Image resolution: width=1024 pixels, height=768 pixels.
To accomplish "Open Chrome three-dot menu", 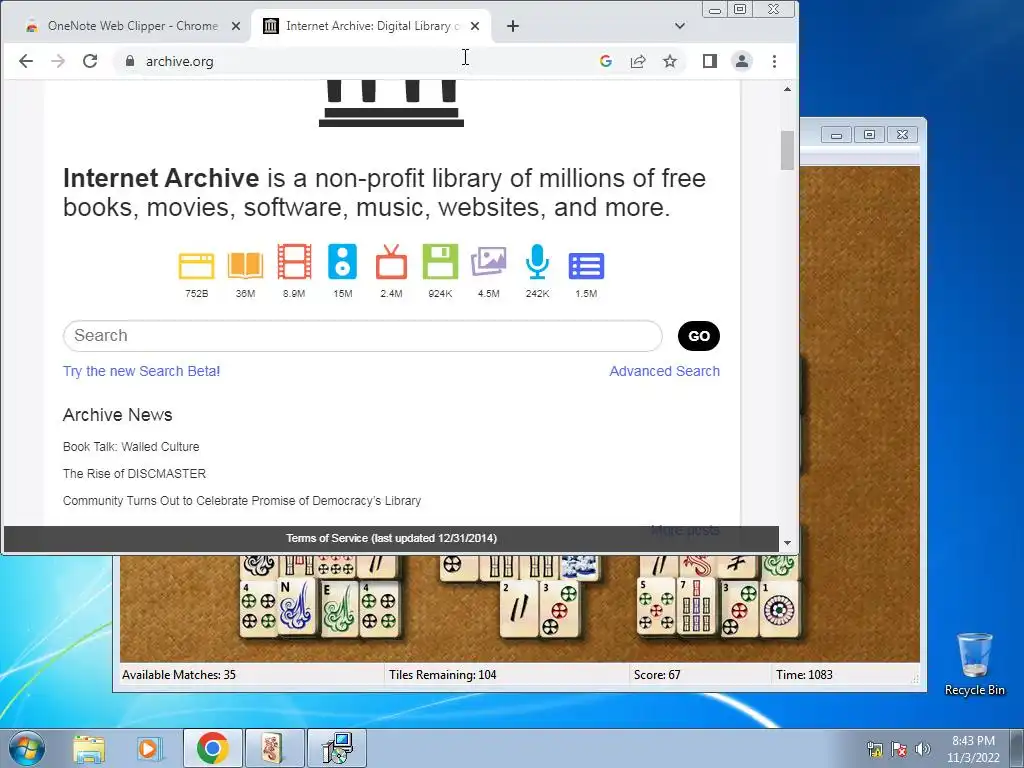I will coord(774,61).
